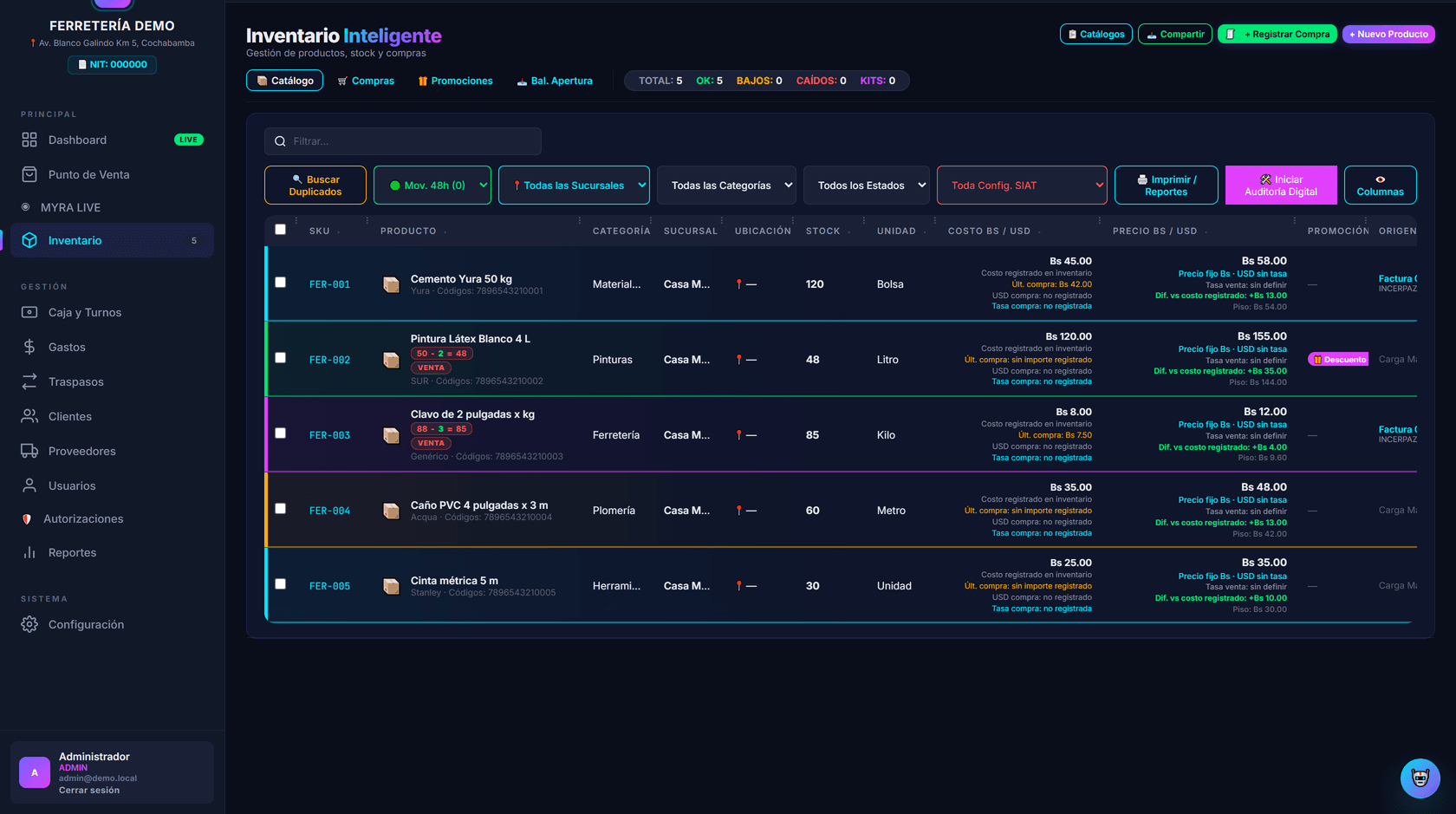Open Configuración gear icon
The image size is (1456, 814).
click(29, 624)
